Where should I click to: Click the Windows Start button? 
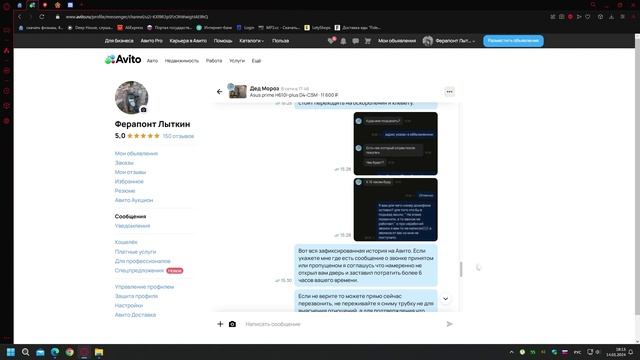(x=11, y=352)
